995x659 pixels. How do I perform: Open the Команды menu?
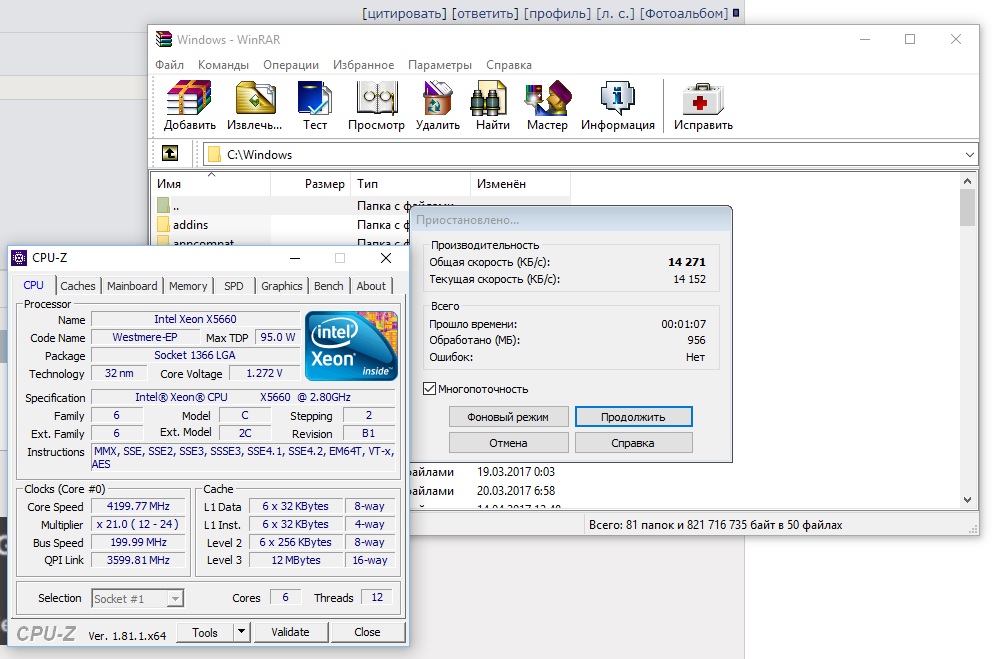(x=223, y=65)
